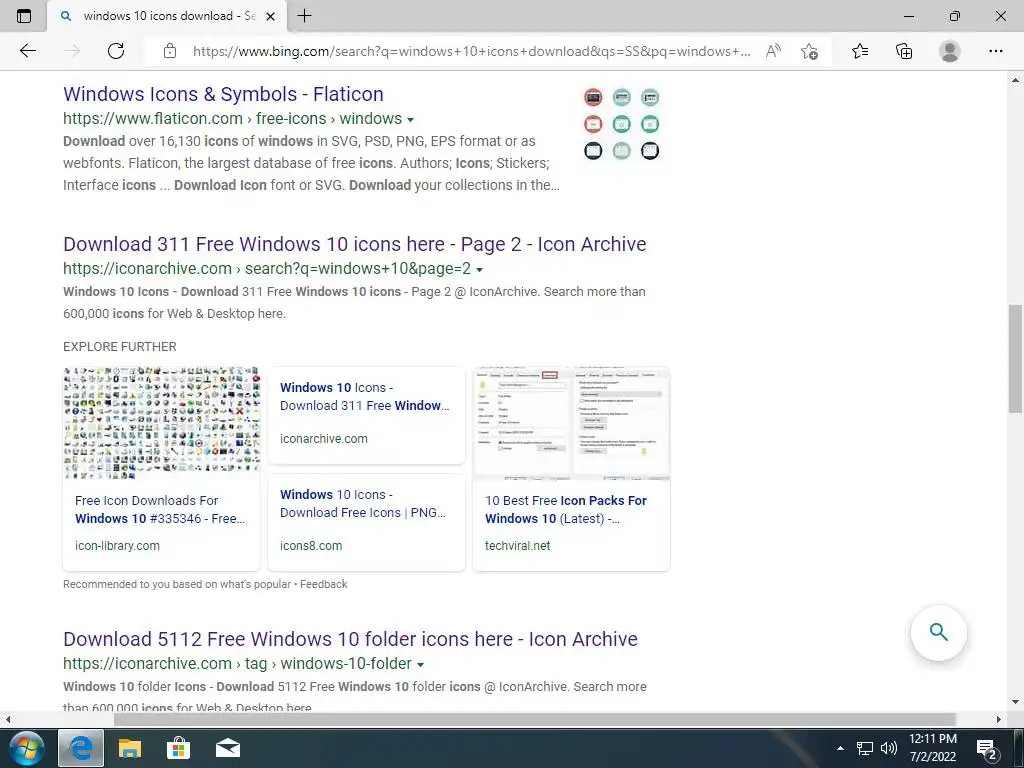Click the horizontal scroll left arrow
The height and width of the screenshot is (768, 1024).
[x=8, y=720]
